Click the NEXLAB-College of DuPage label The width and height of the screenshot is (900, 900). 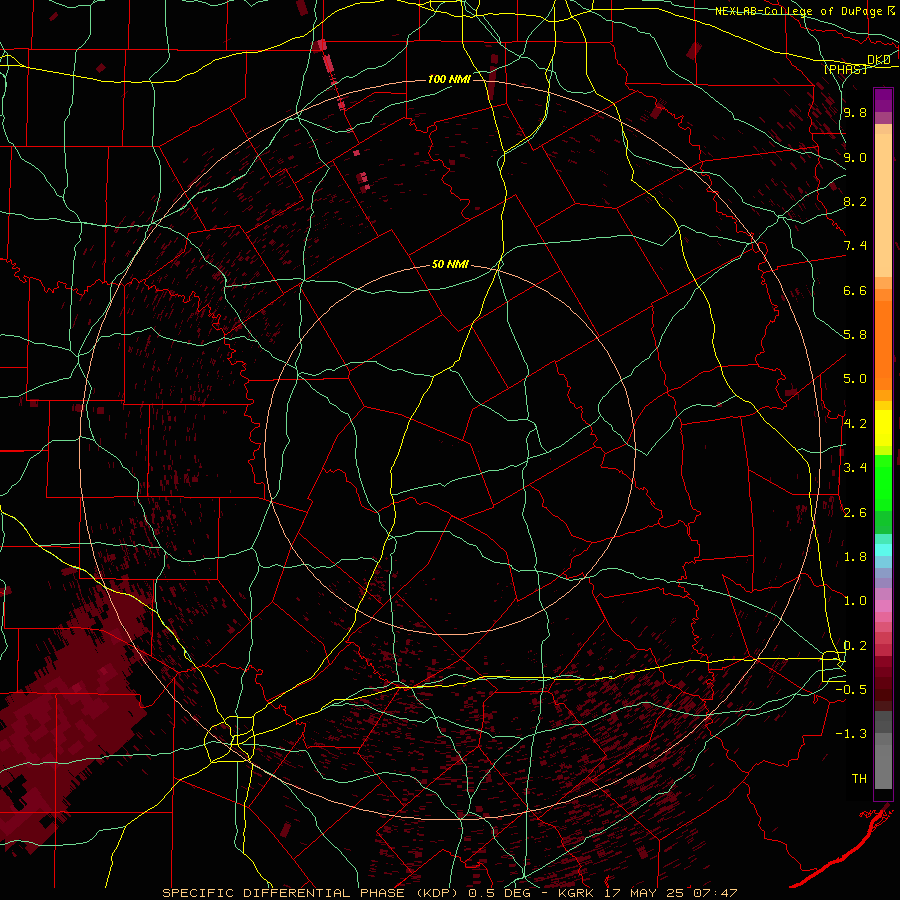click(798, 11)
